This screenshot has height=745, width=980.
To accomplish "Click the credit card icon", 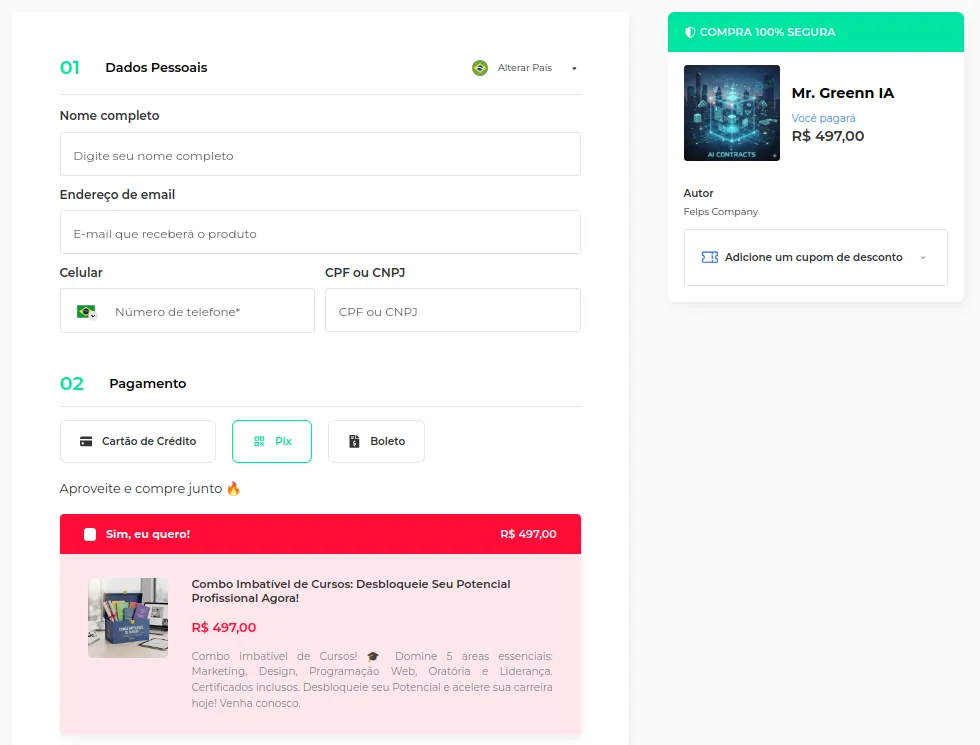I will tap(86, 441).
